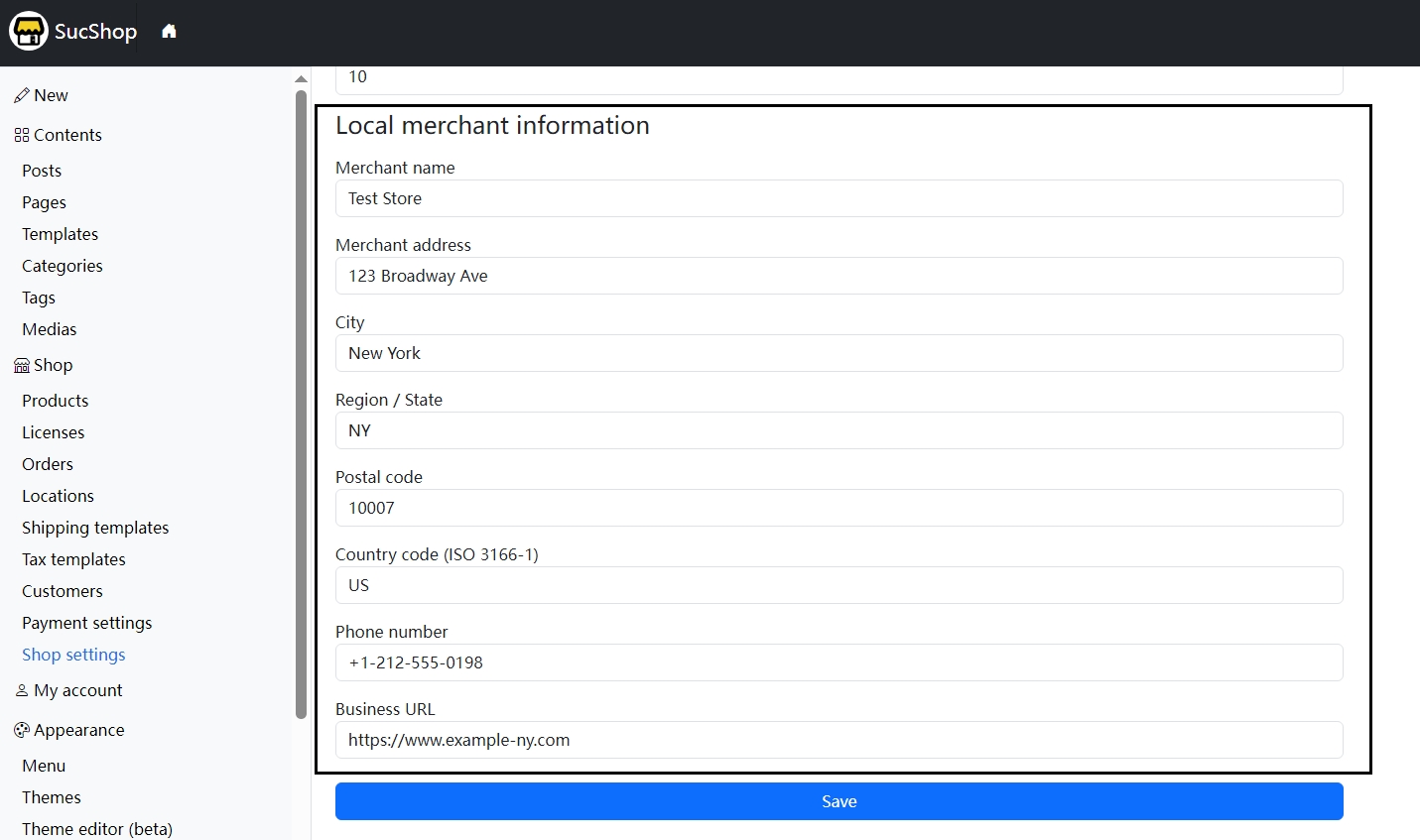
Task: Click the pencil New icon
Action: pos(21,96)
